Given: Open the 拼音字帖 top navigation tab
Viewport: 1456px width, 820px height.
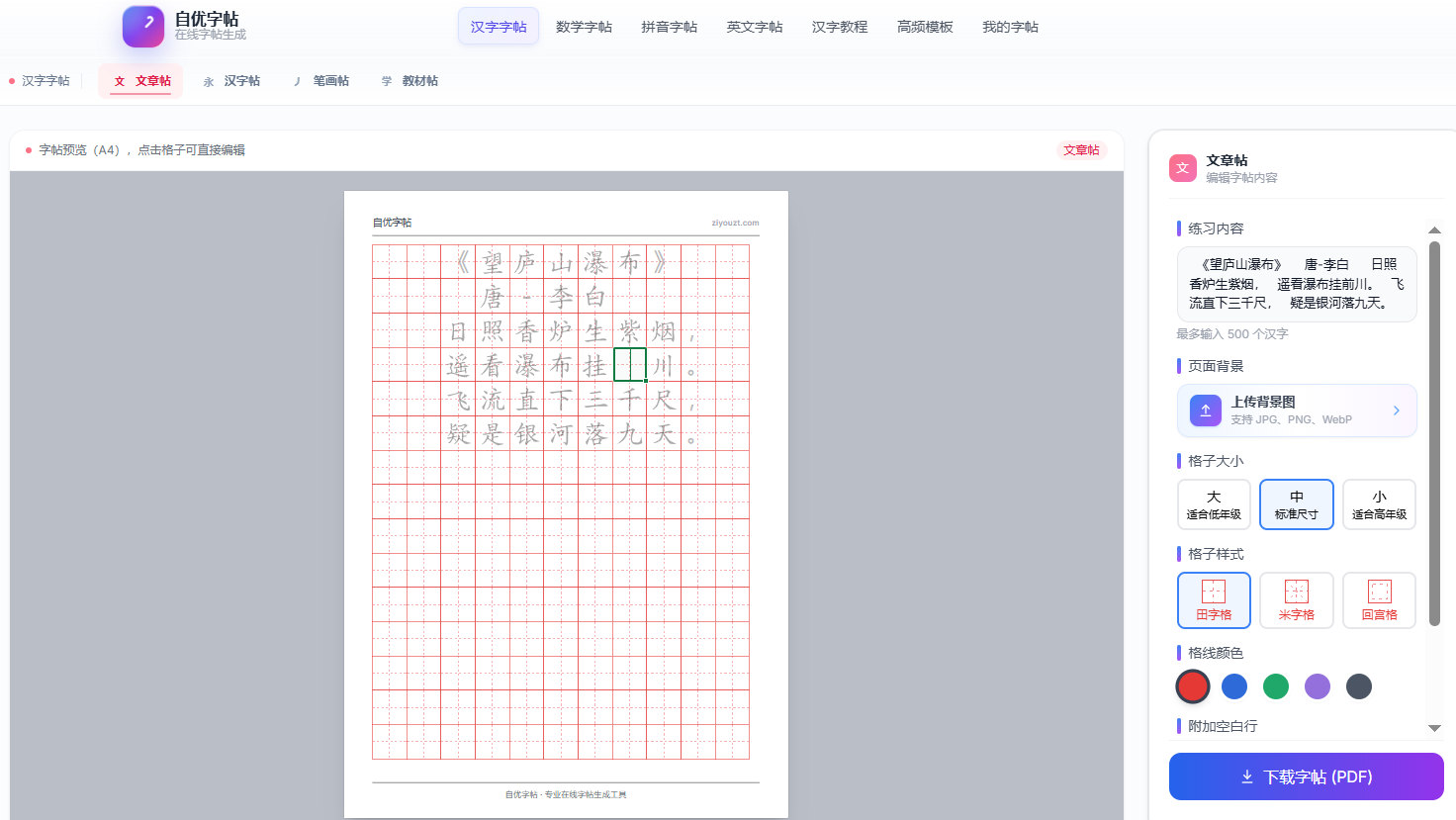Looking at the screenshot, I should point(669,27).
